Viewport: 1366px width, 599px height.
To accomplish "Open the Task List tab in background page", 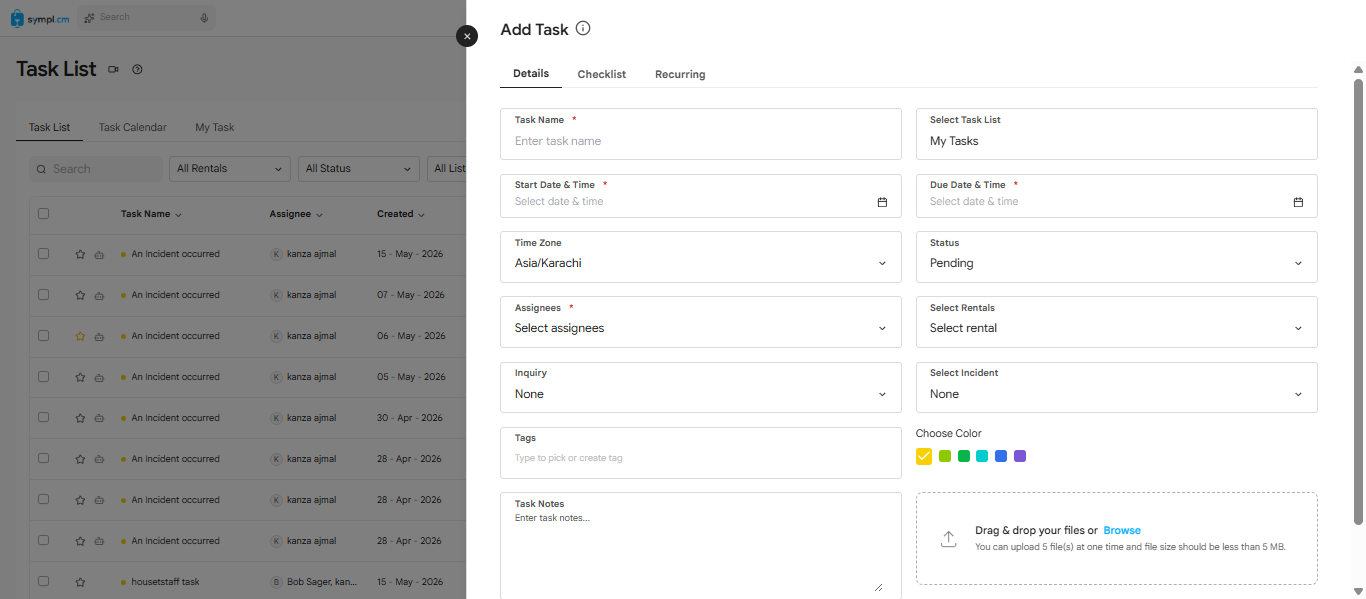I will pyautogui.click(x=49, y=128).
